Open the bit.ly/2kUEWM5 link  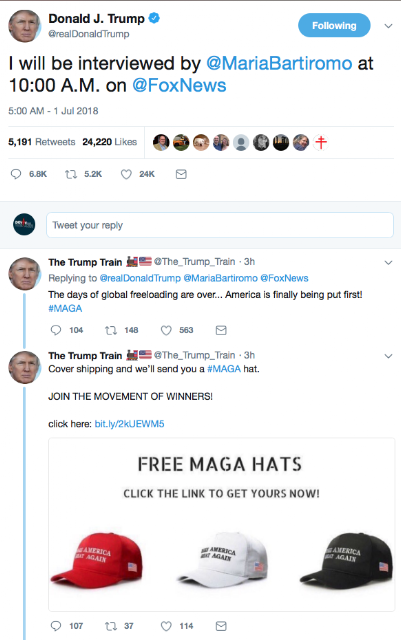tap(129, 424)
